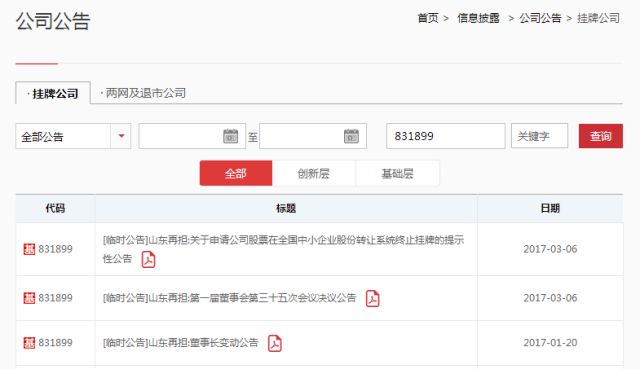This screenshot has width=640, height=369.
Task: Open PDF for 第一届董事会第三十五次会议决议公告
Action: [372, 298]
